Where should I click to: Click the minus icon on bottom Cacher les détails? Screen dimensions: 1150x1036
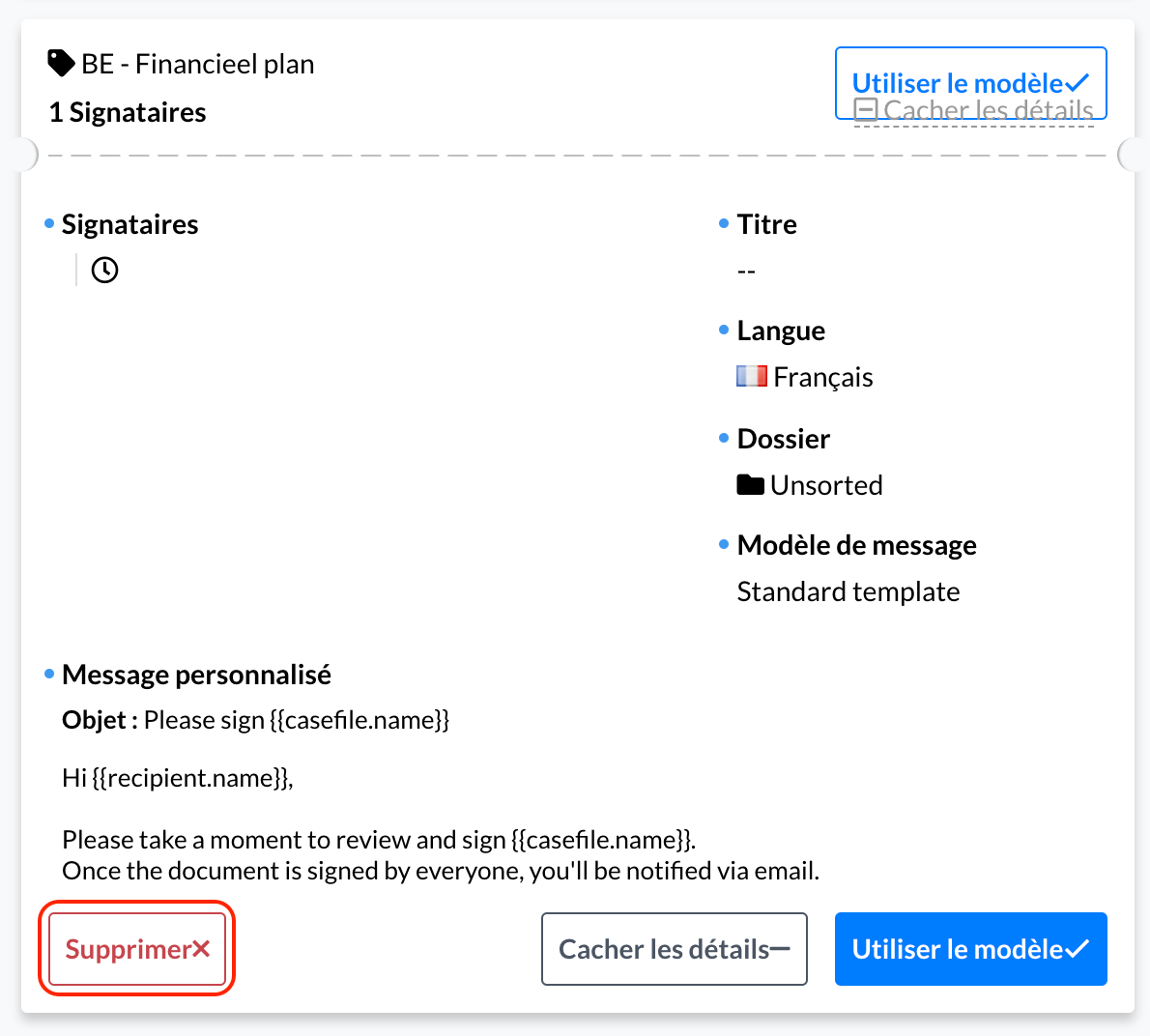coord(780,949)
